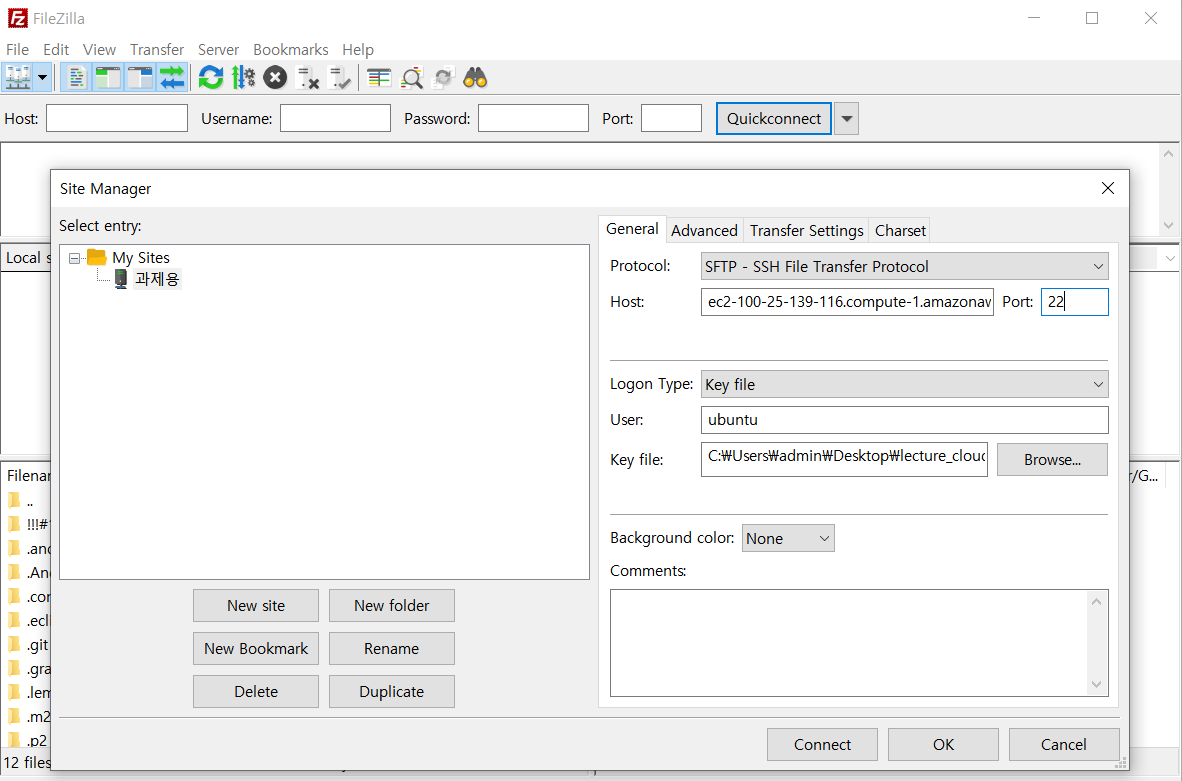This screenshot has width=1182, height=781.
Task: Click the Site Manager Port field
Action: tap(1074, 302)
